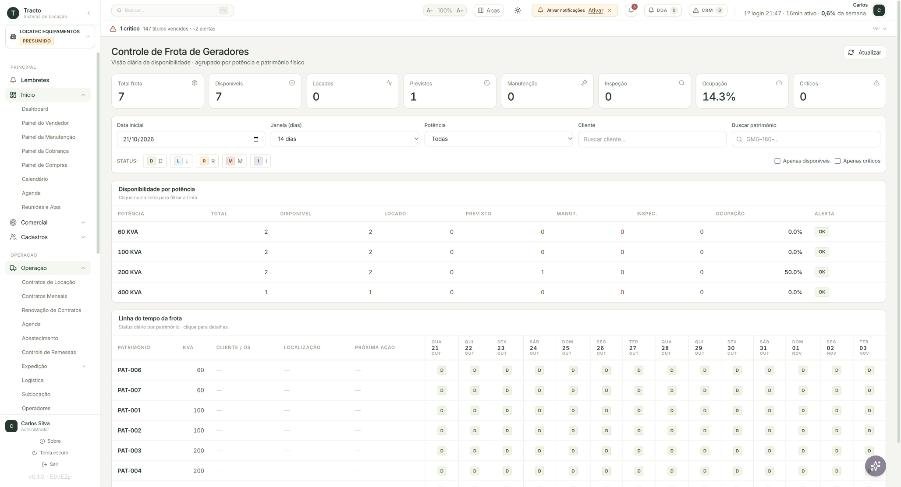The image size is (901, 487).
Task: Collapse the Operação section chevron
Action: (x=83, y=268)
